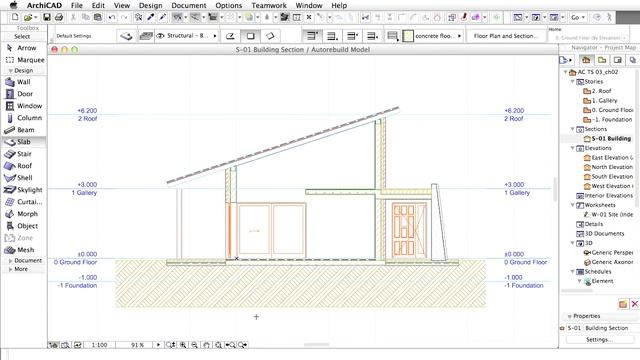
Task: Open the Document menu
Action: [189, 5]
